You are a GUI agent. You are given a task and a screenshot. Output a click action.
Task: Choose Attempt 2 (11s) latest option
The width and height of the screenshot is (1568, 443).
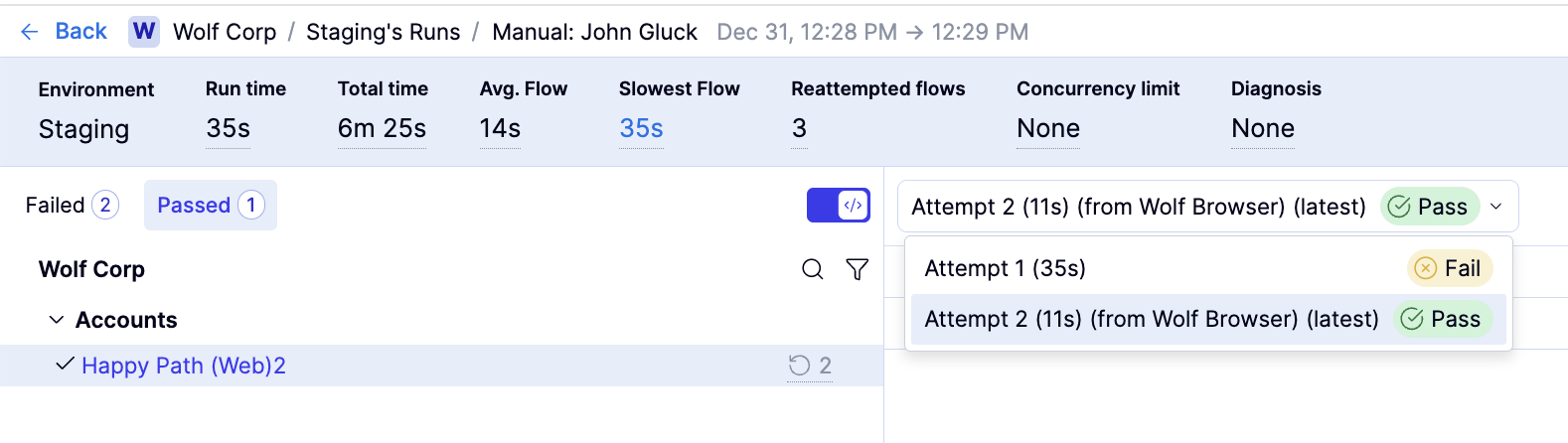(x=1151, y=319)
